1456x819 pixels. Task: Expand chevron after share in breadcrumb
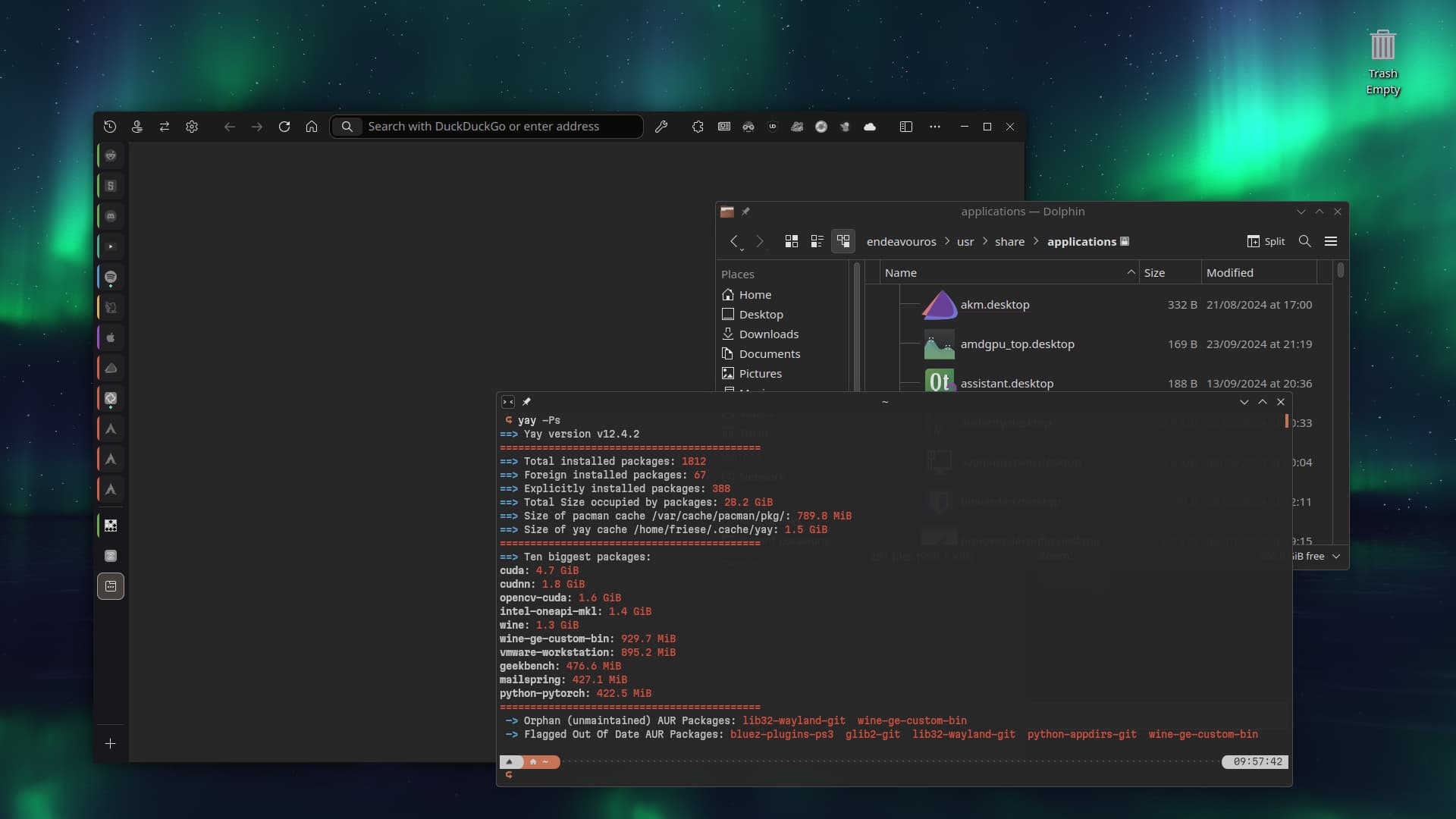(1036, 241)
